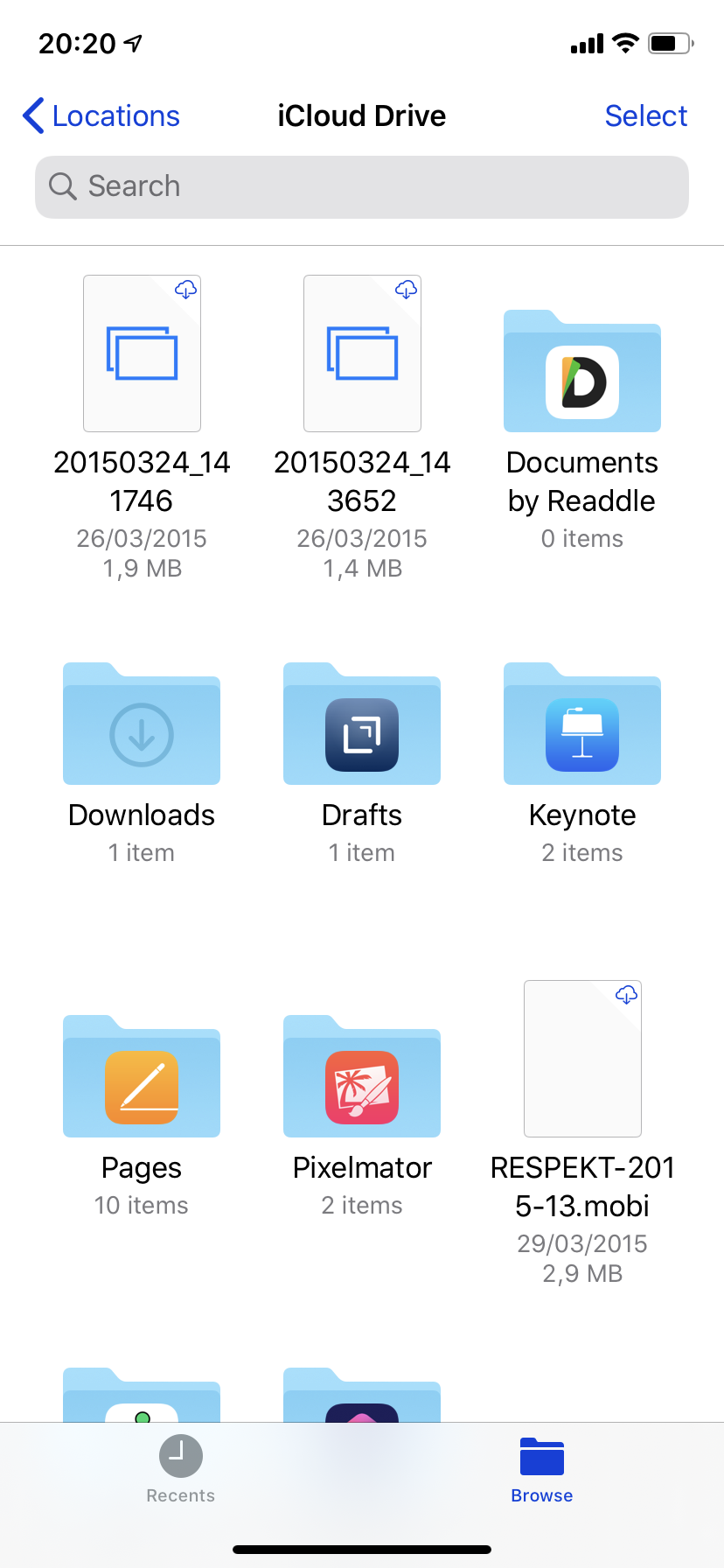
Task: Go back to Locations
Action: 101,115
